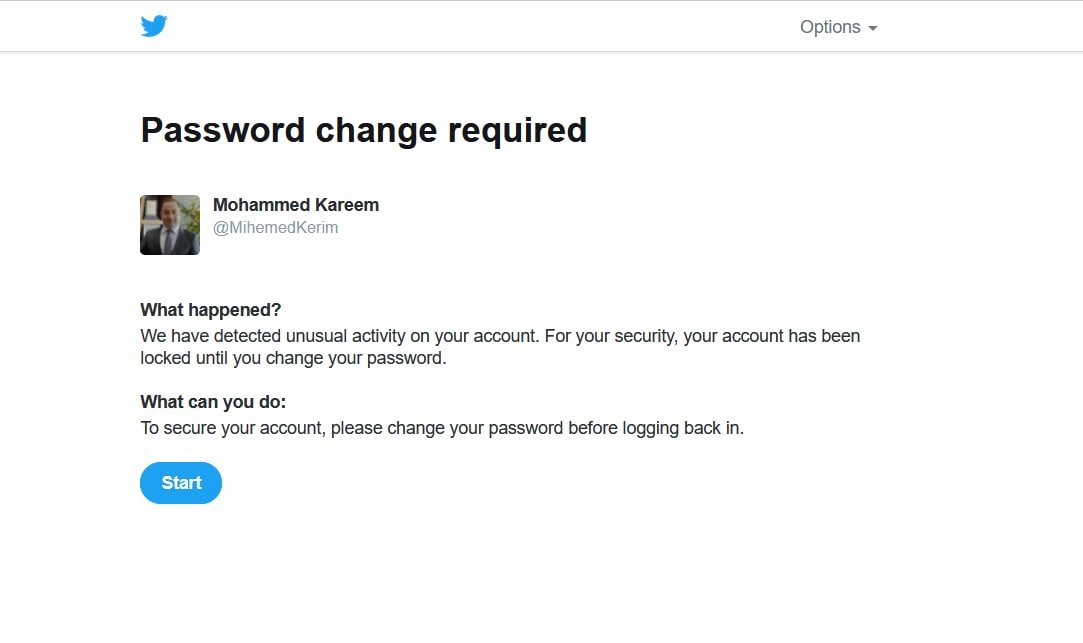Click the 'locked until you change your password' line
The image size is (1083, 643).
point(293,358)
